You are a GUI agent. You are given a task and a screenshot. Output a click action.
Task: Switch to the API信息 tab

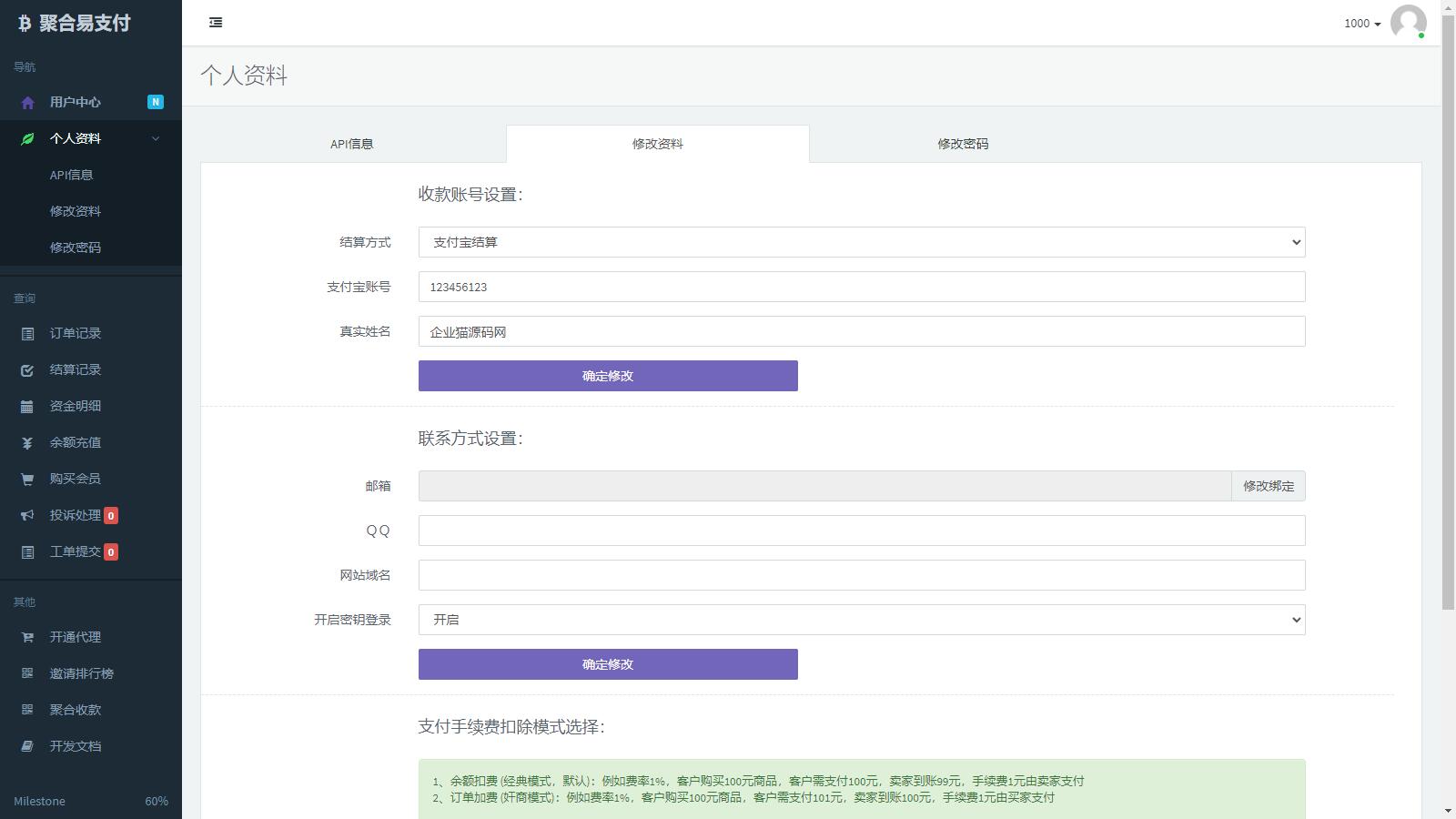point(352,144)
